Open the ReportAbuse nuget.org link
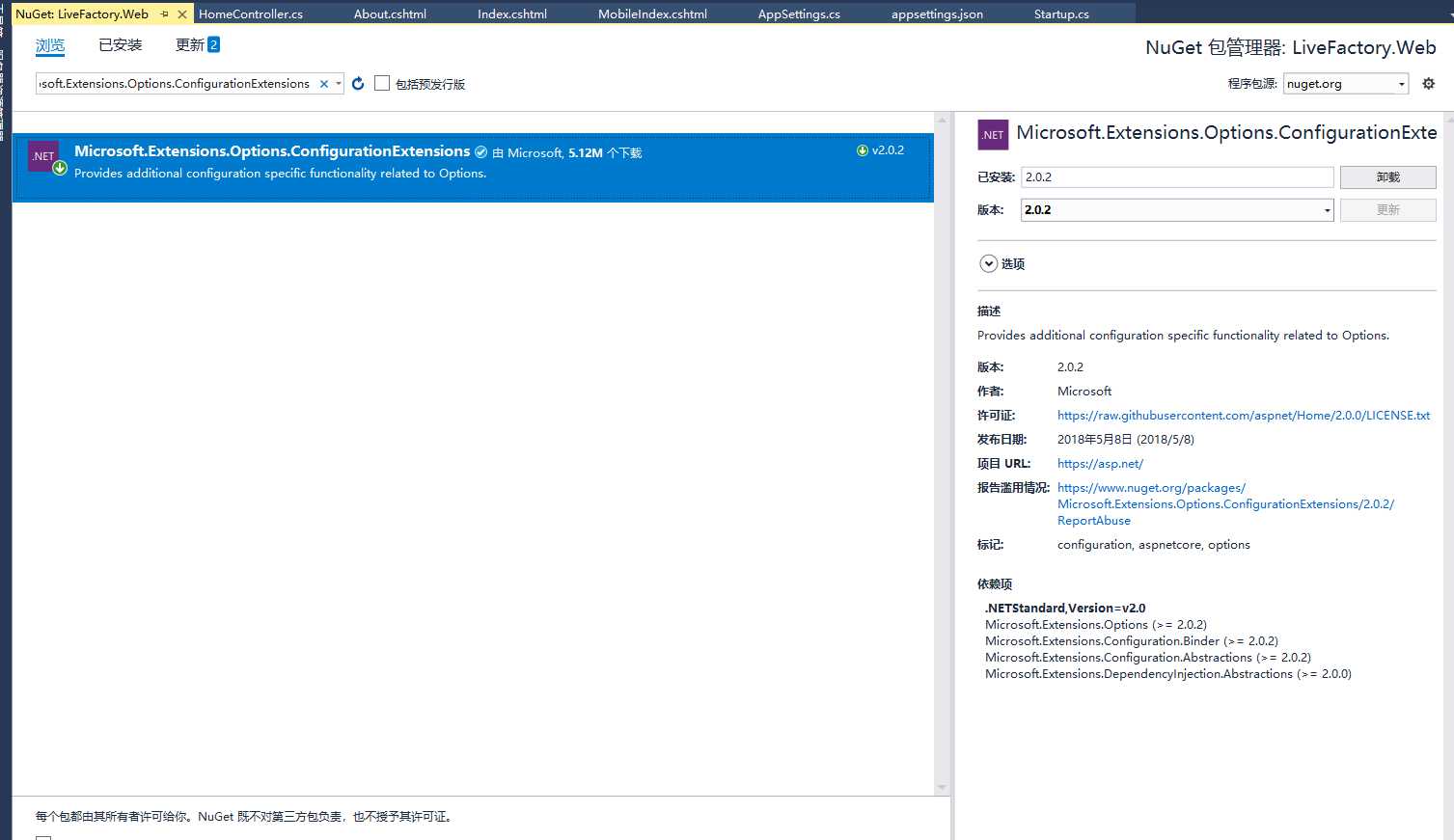Viewport: 1454px width, 840px height. (x=1225, y=504)
